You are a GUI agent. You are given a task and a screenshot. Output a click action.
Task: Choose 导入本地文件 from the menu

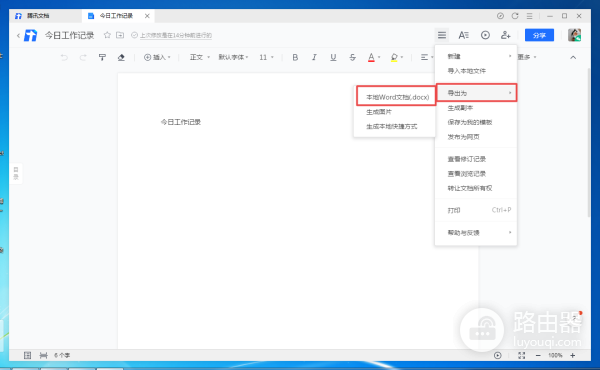click(476, 71)
